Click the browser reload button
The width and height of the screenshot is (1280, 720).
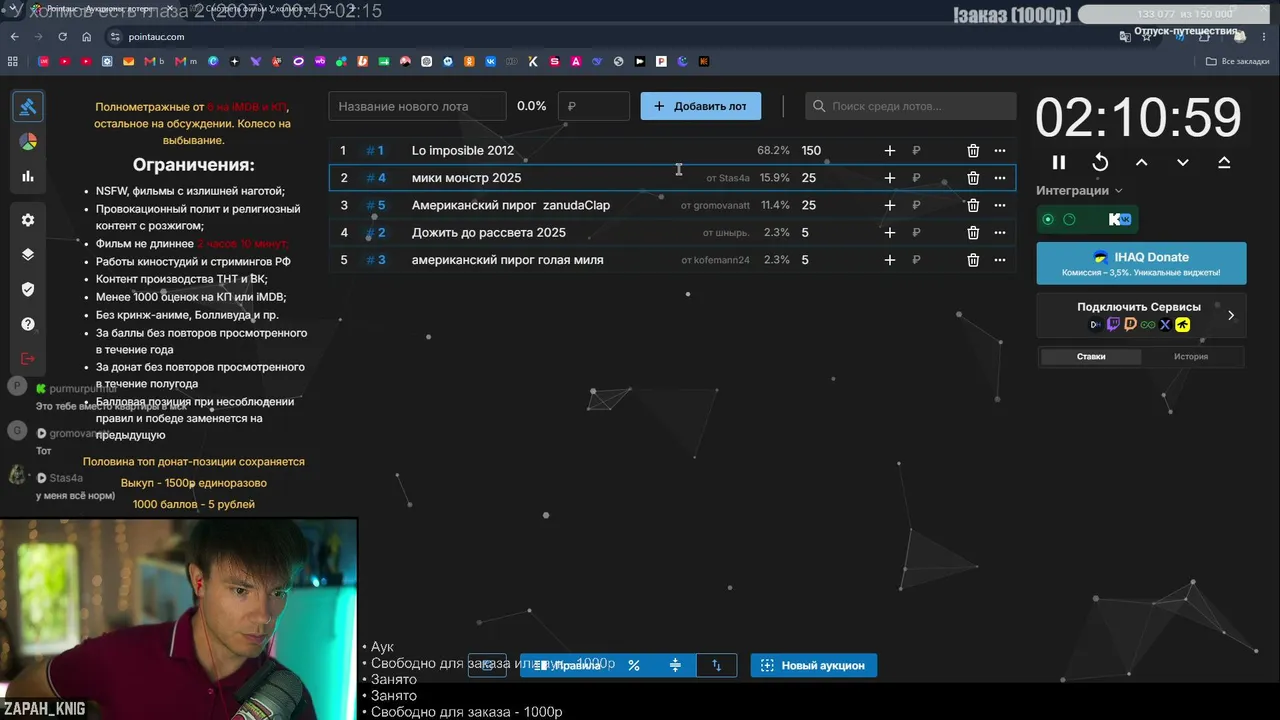[x=63, y=37]
